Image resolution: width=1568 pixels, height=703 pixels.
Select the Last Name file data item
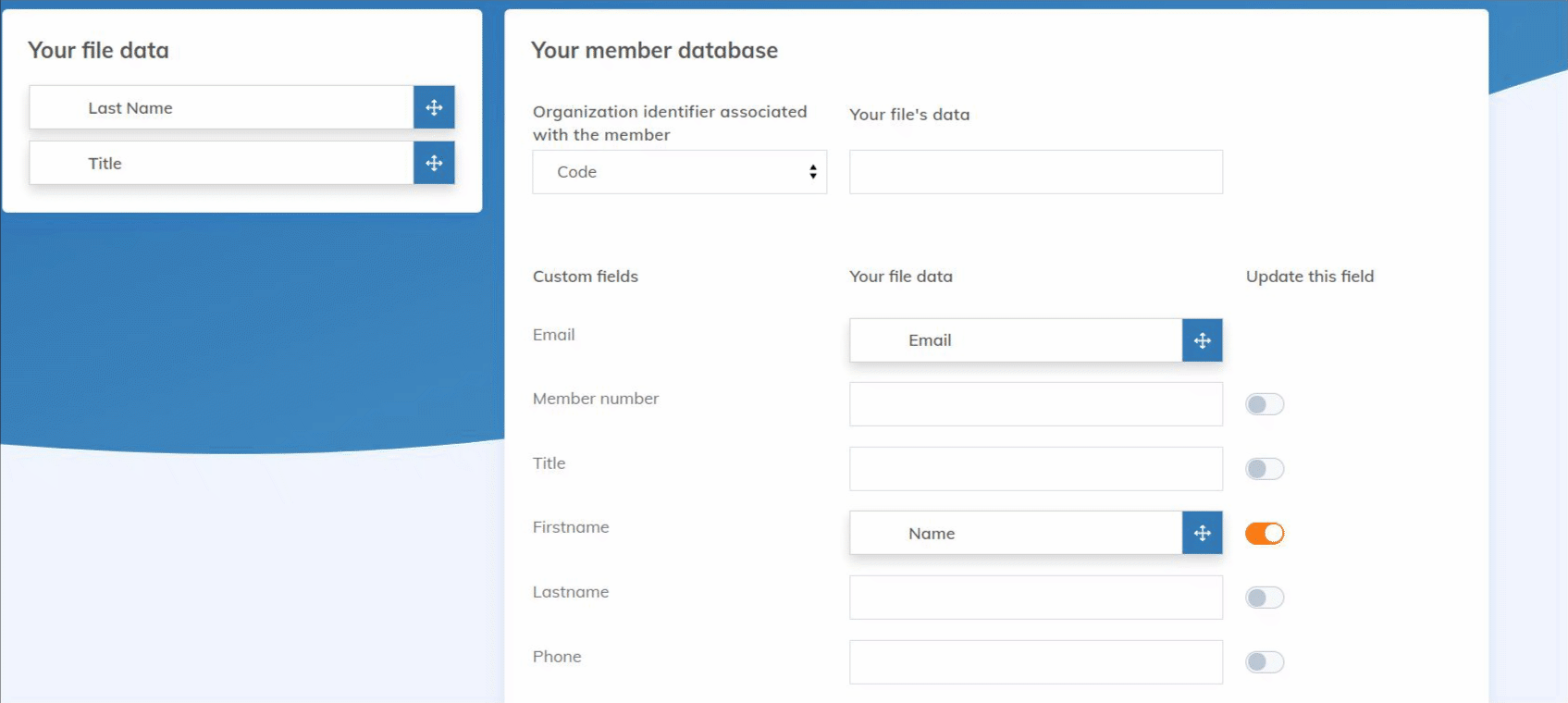coord(222,107)
